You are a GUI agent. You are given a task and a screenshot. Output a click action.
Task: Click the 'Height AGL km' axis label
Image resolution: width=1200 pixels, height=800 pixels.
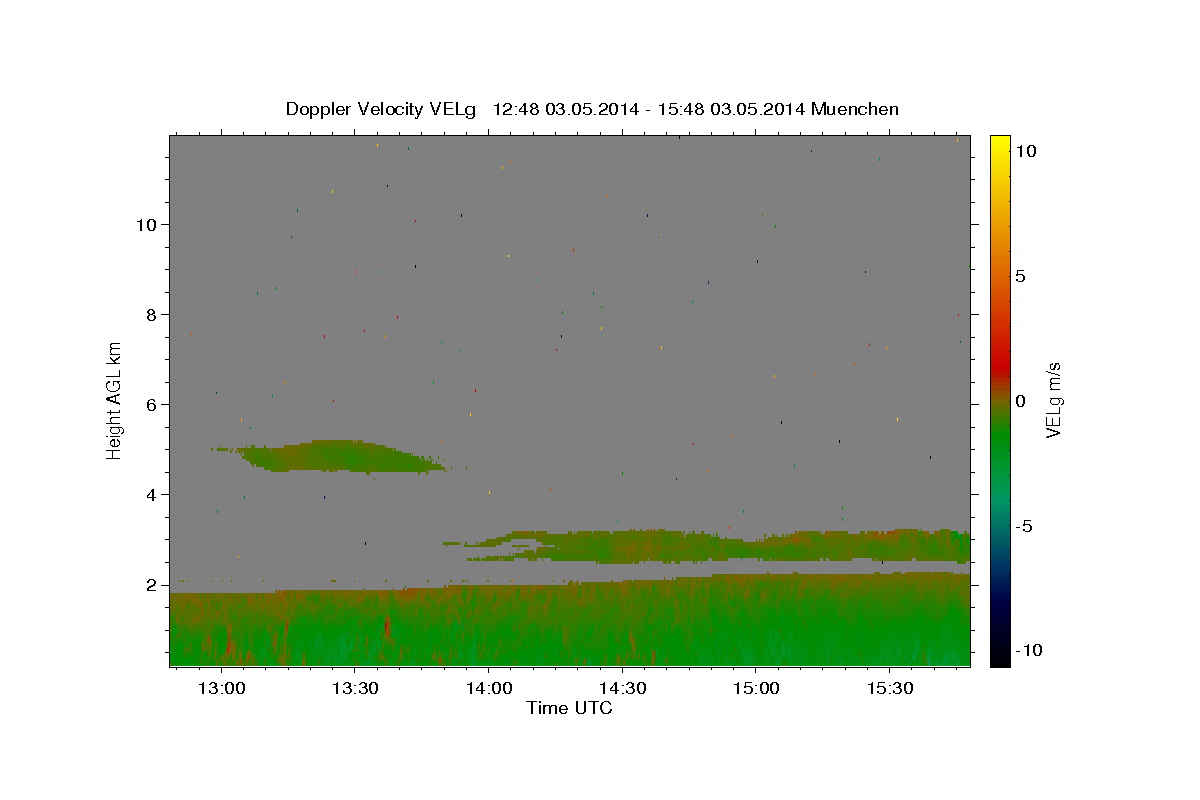click(115, 400)
